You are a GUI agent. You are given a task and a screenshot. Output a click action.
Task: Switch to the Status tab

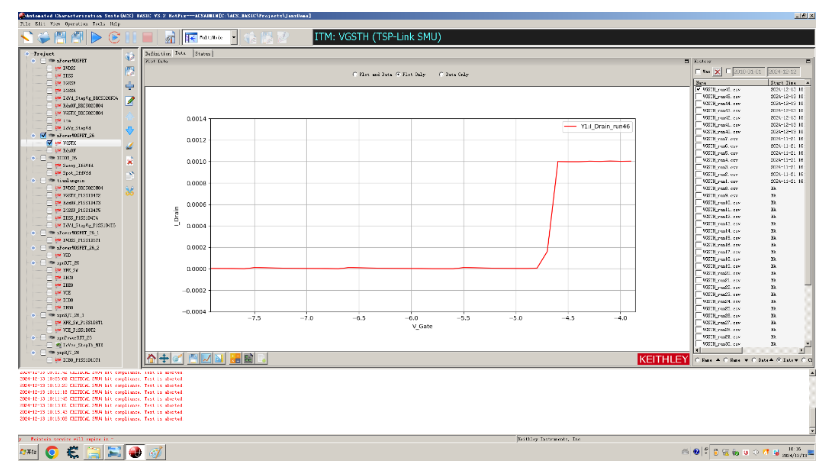(x=203, y=54)
